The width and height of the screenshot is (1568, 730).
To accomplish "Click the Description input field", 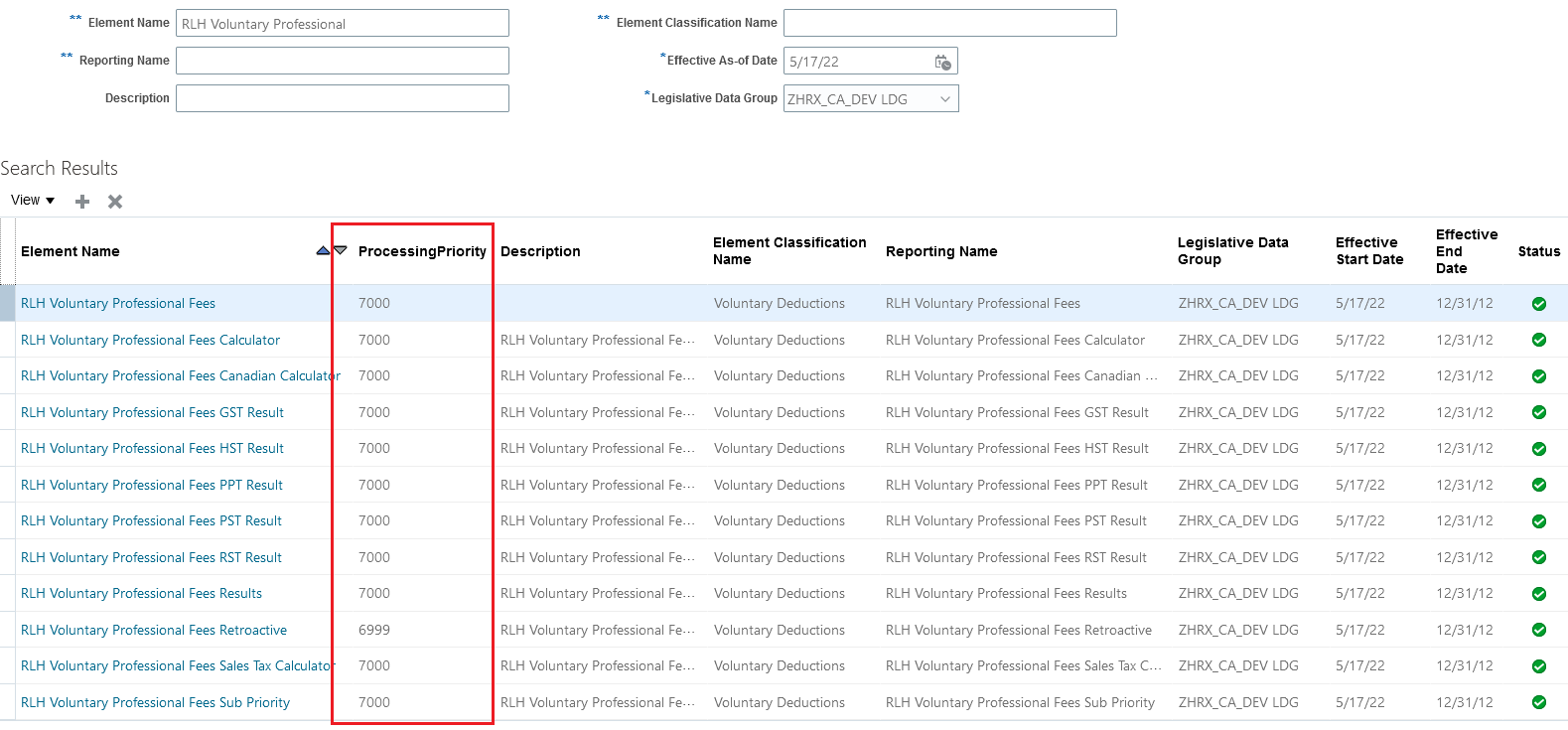I will [343, 98].
